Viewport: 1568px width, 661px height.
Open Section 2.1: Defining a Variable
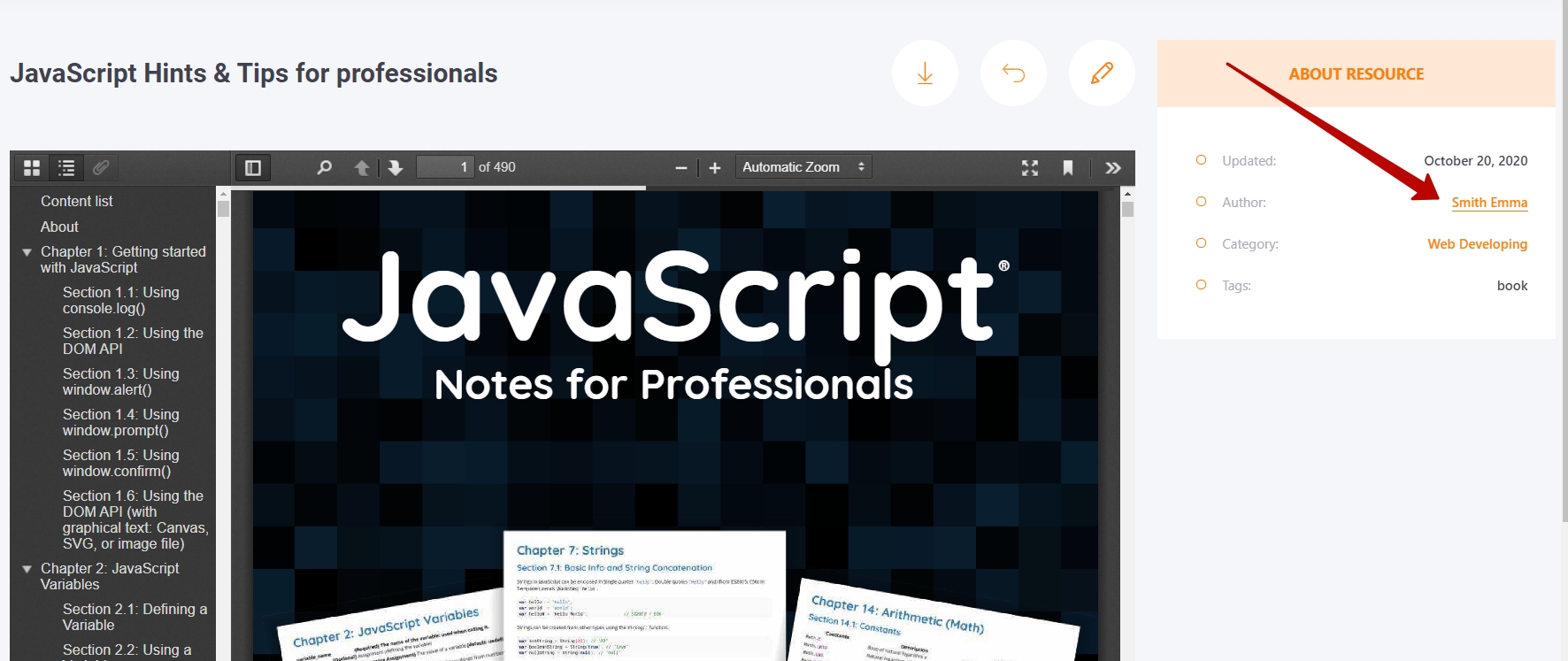pos(135,617)
